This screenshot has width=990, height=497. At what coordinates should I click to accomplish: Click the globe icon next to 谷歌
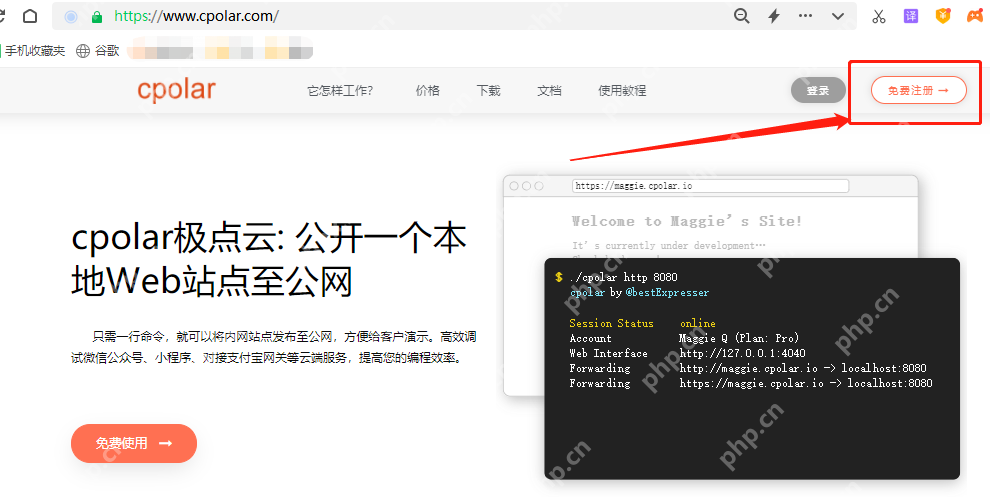83,51
